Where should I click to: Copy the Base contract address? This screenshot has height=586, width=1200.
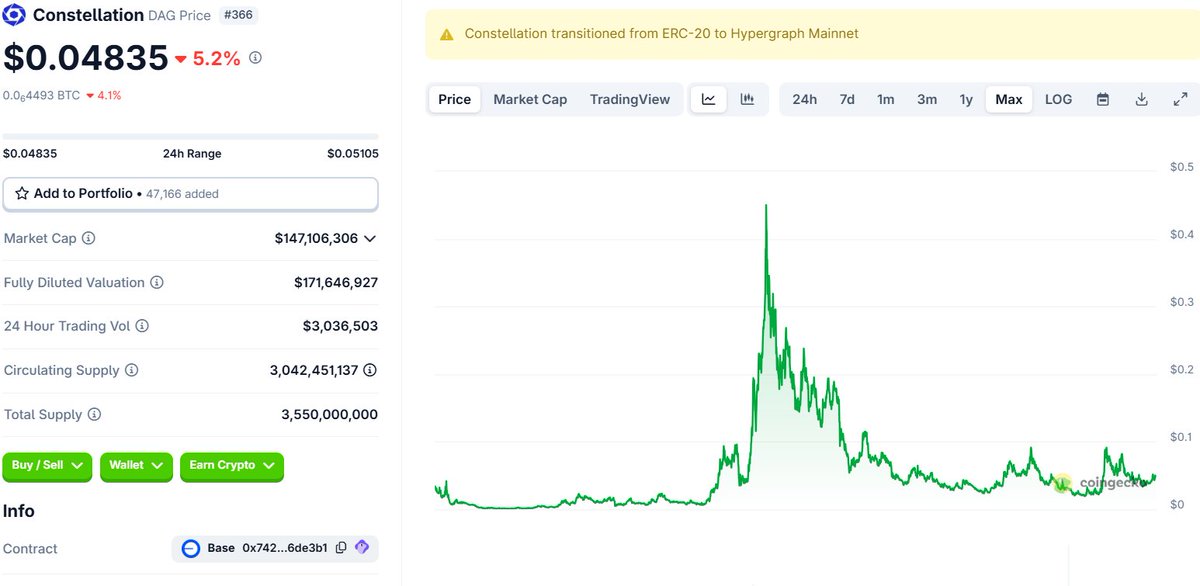pyautogui.click(x=341, y=548)
